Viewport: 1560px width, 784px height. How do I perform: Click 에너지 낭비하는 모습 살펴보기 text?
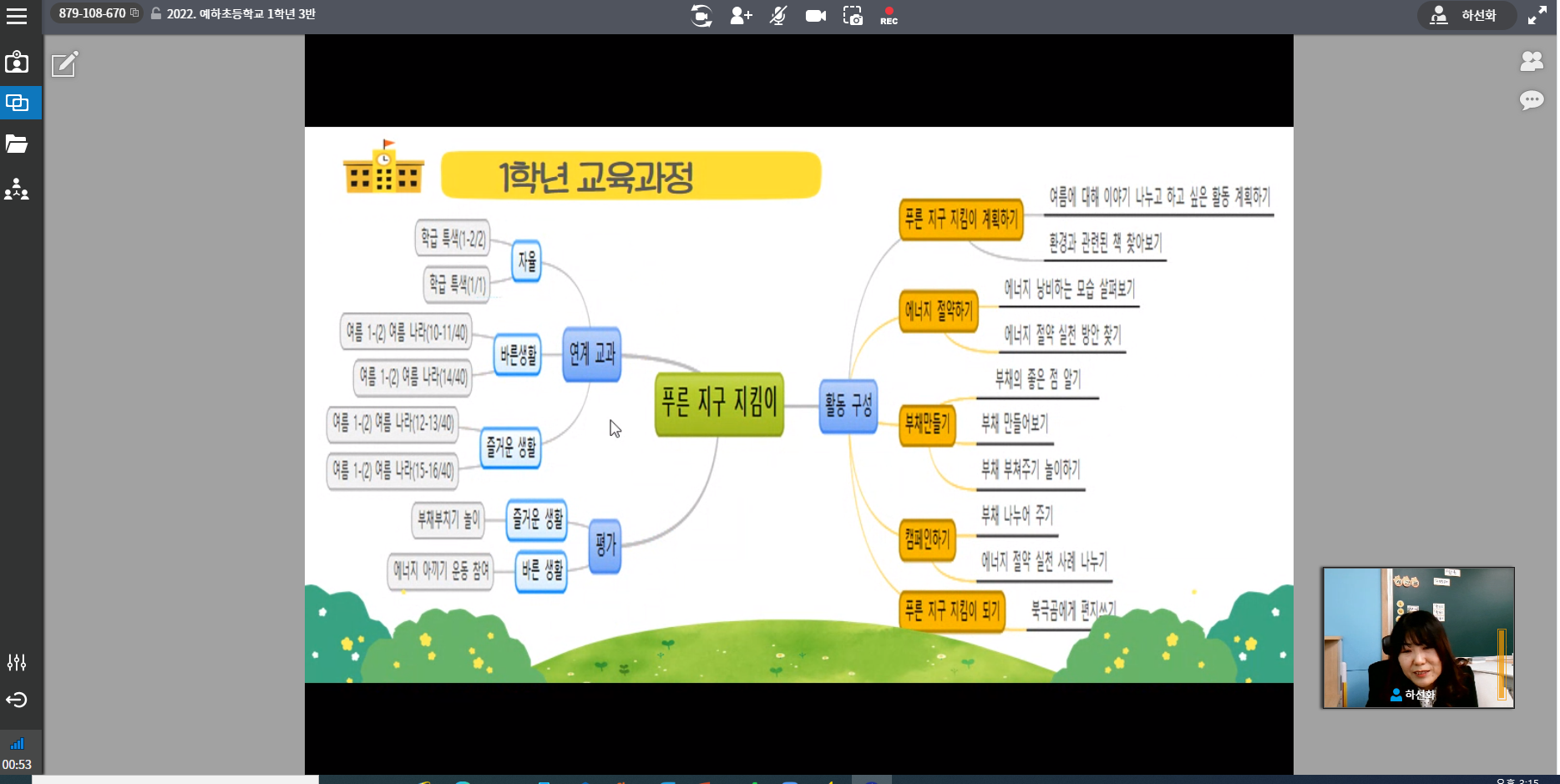(x=1069, y=289)
